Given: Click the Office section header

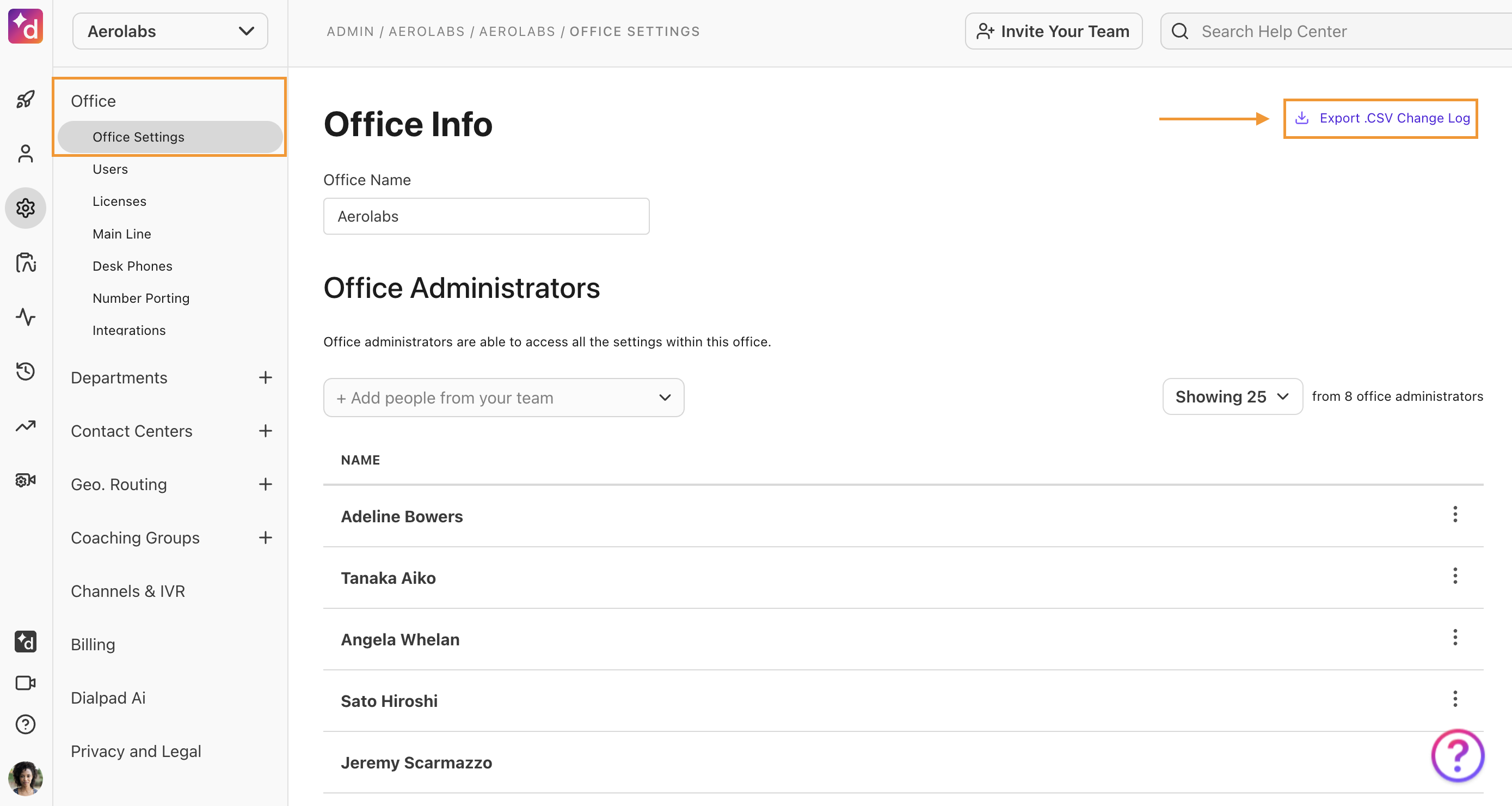Looking at the screenshot, I should click(x=93, y=101).
